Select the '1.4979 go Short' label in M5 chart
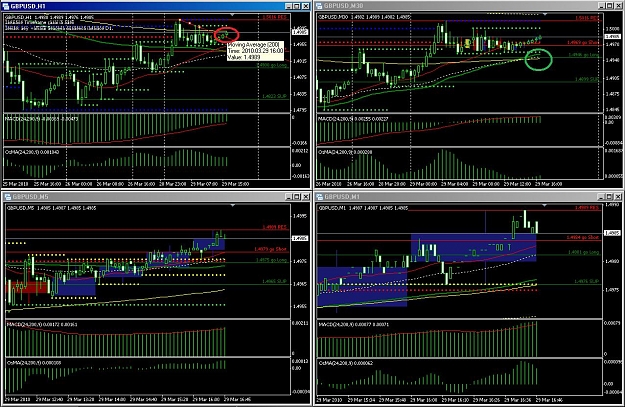The width and height of the screenshot is (625, 407). tap(271, 249)
